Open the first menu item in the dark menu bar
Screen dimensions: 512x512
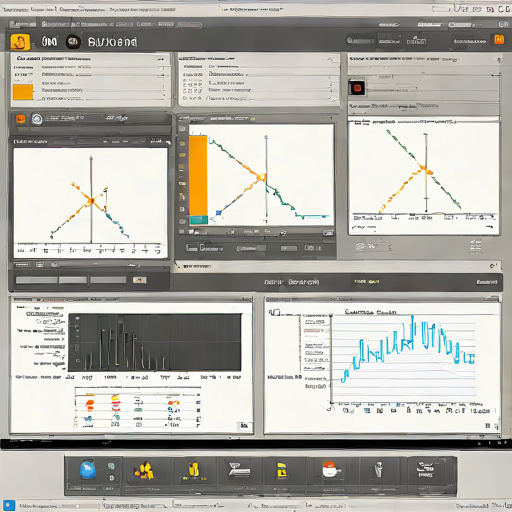tap(22, 24)
